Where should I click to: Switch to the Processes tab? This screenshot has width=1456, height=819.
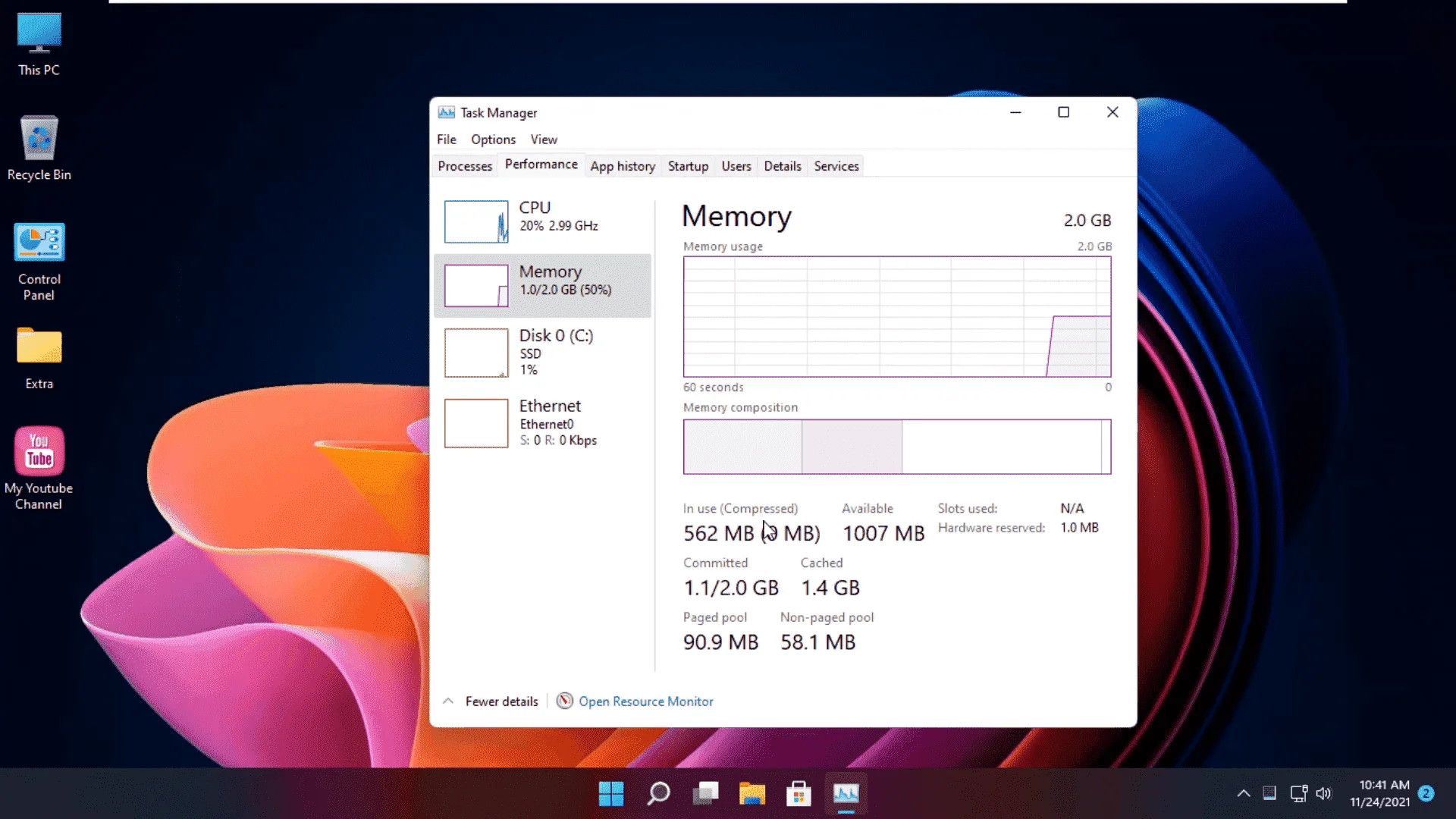pyautogui.click(x=465, y=166)
